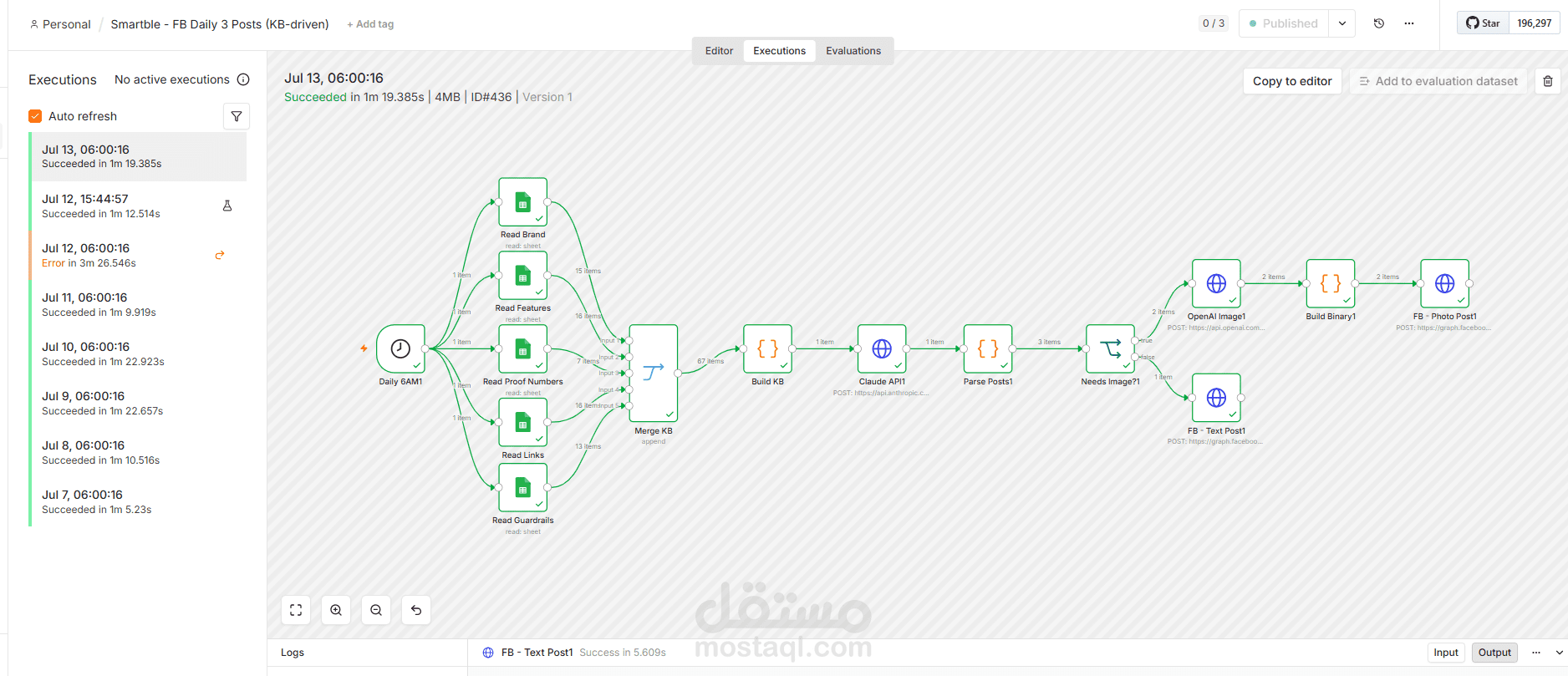
Task: Expand the logs panel chevron
Action: tap(1559, 653)
